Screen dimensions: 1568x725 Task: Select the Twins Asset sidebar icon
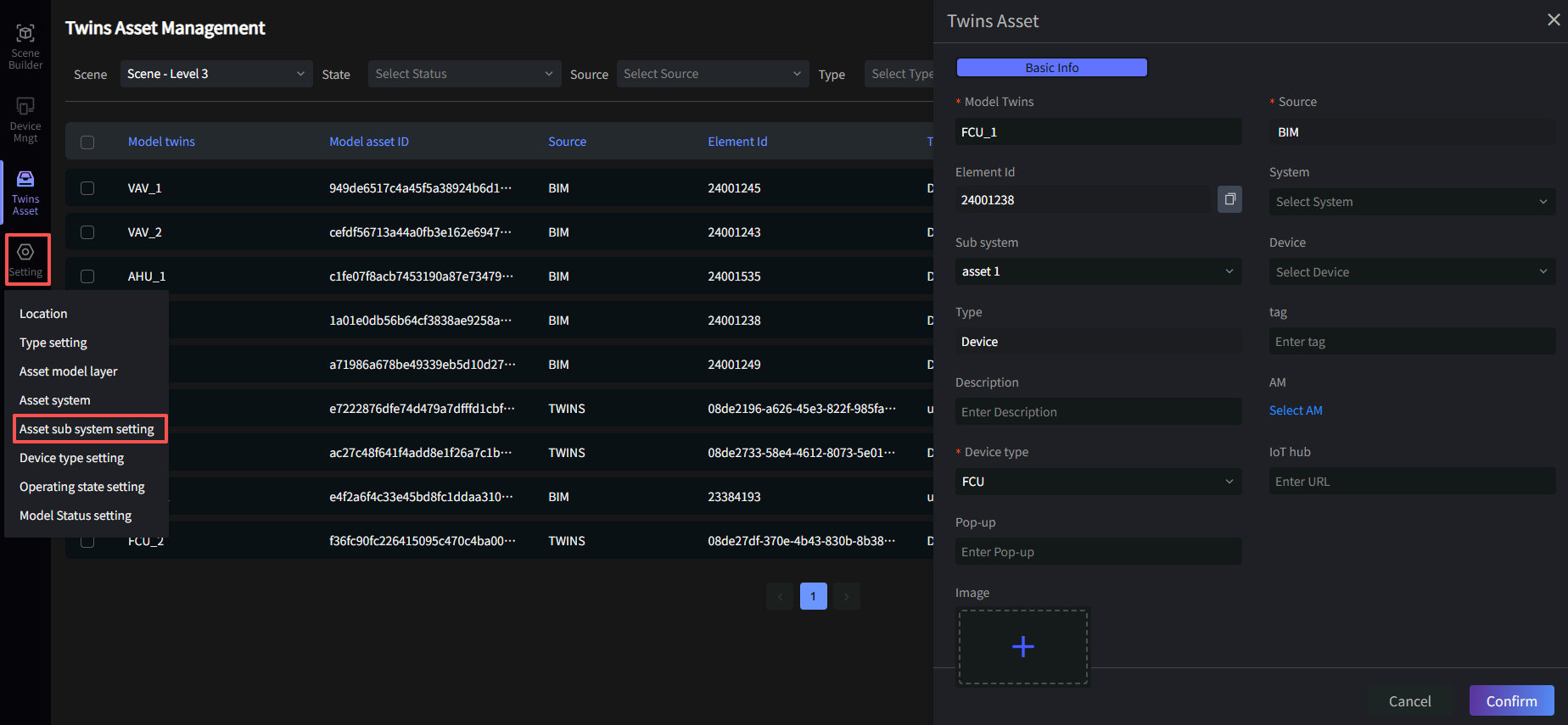point(25,192)
